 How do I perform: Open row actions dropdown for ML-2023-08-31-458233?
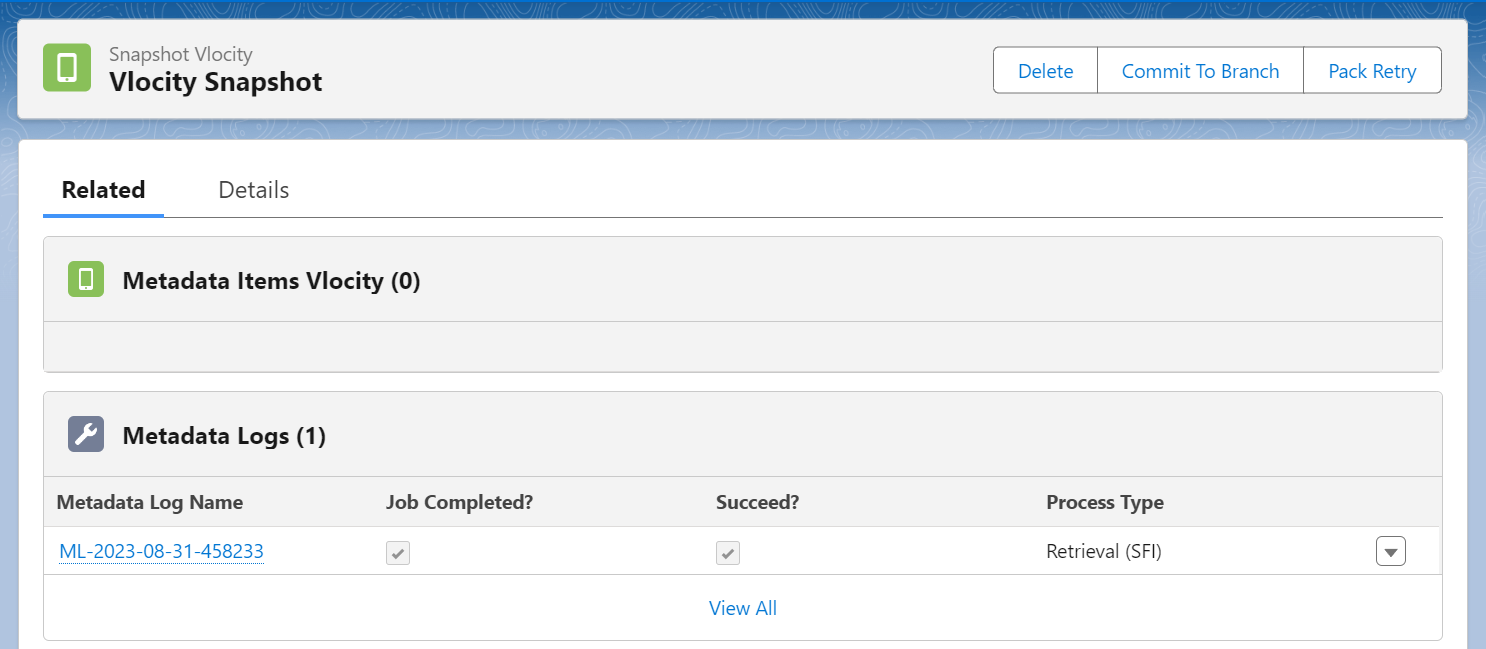point(1390,552)
